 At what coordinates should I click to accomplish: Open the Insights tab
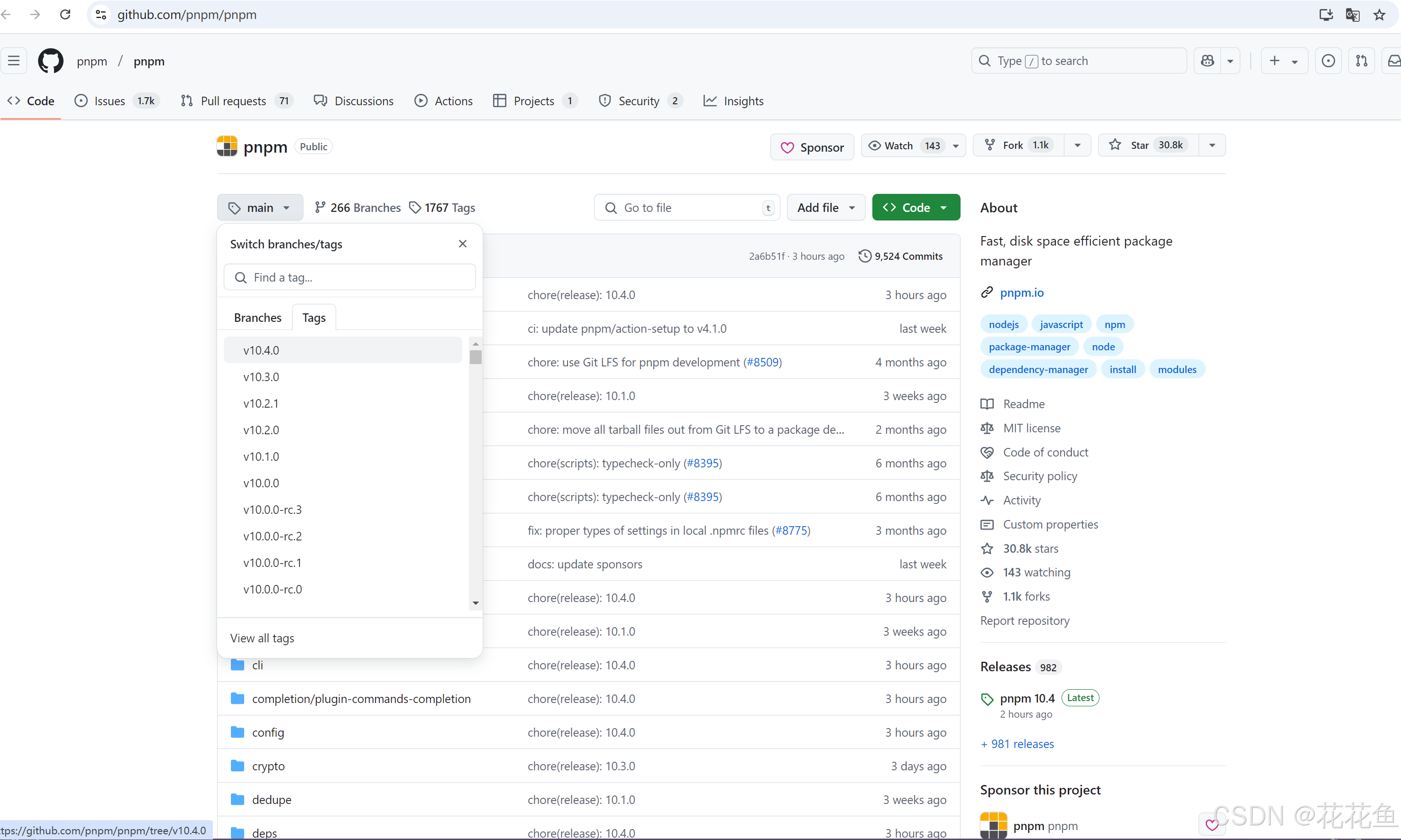[733, 101]
